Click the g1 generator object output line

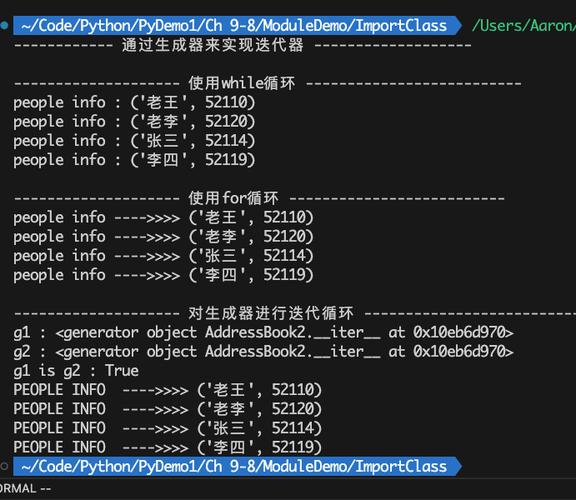263,332
